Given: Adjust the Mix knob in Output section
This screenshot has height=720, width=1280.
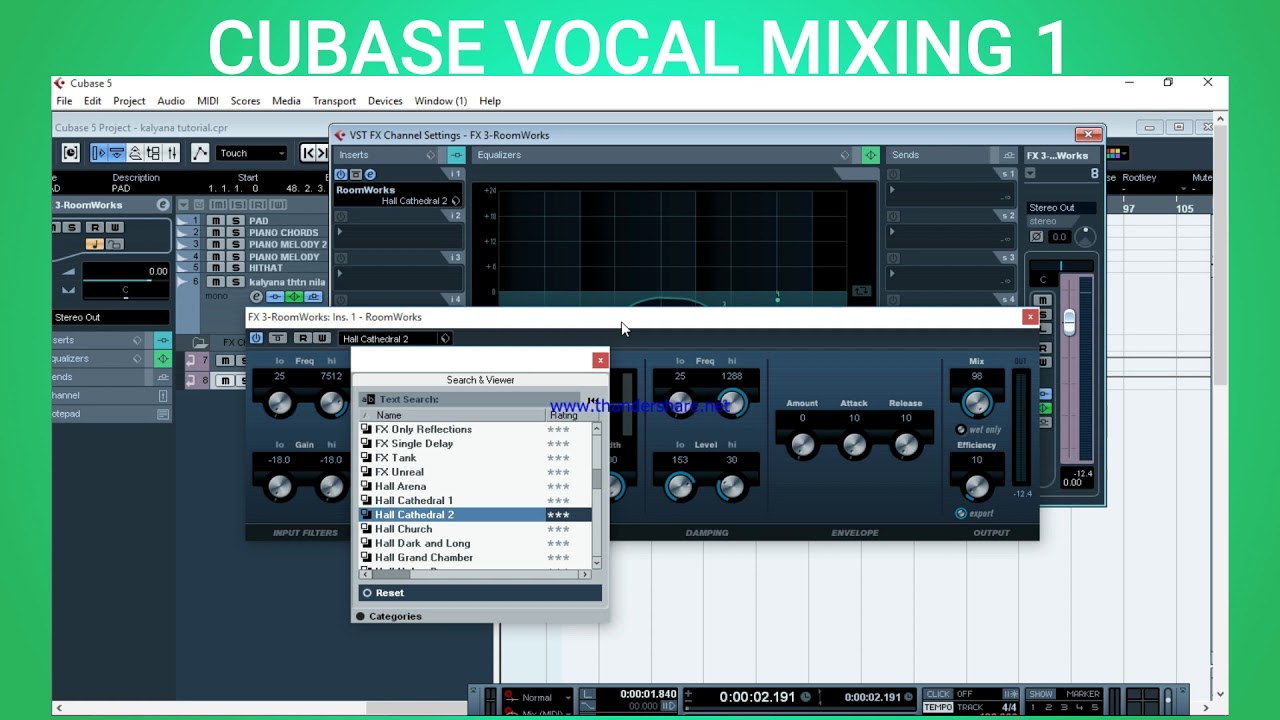Looking at the screenshot, I should pyautogui.click(x=977, y=403).
